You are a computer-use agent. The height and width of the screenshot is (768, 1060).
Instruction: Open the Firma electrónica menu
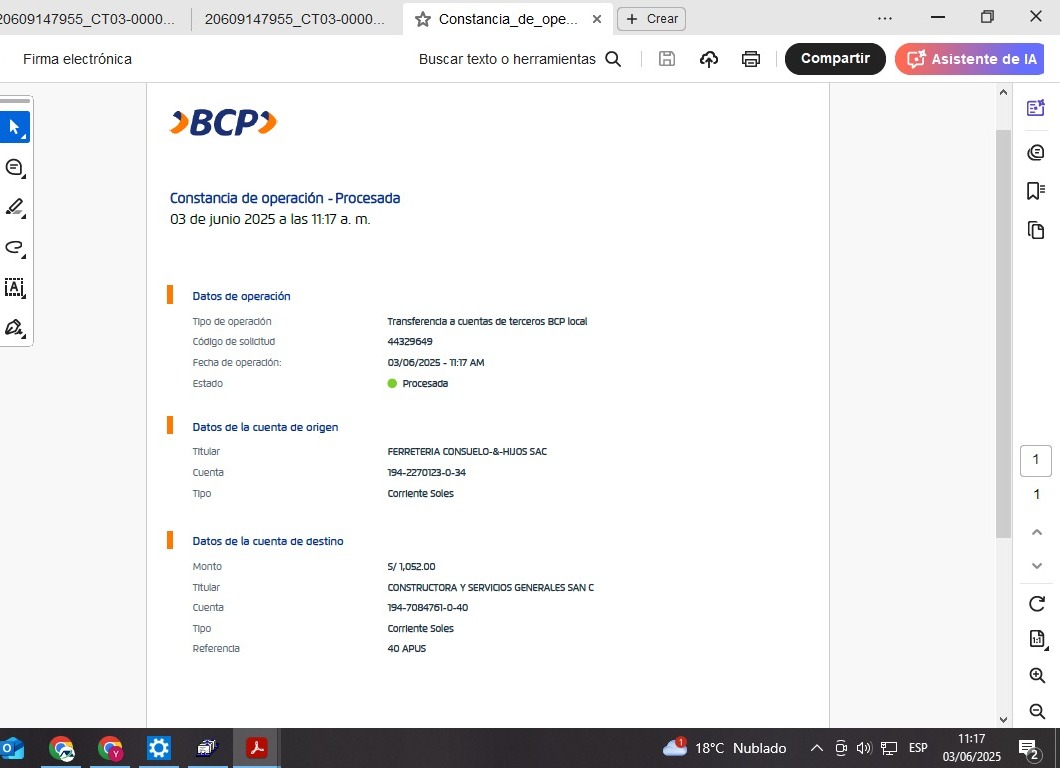click(x=77, y=59)
